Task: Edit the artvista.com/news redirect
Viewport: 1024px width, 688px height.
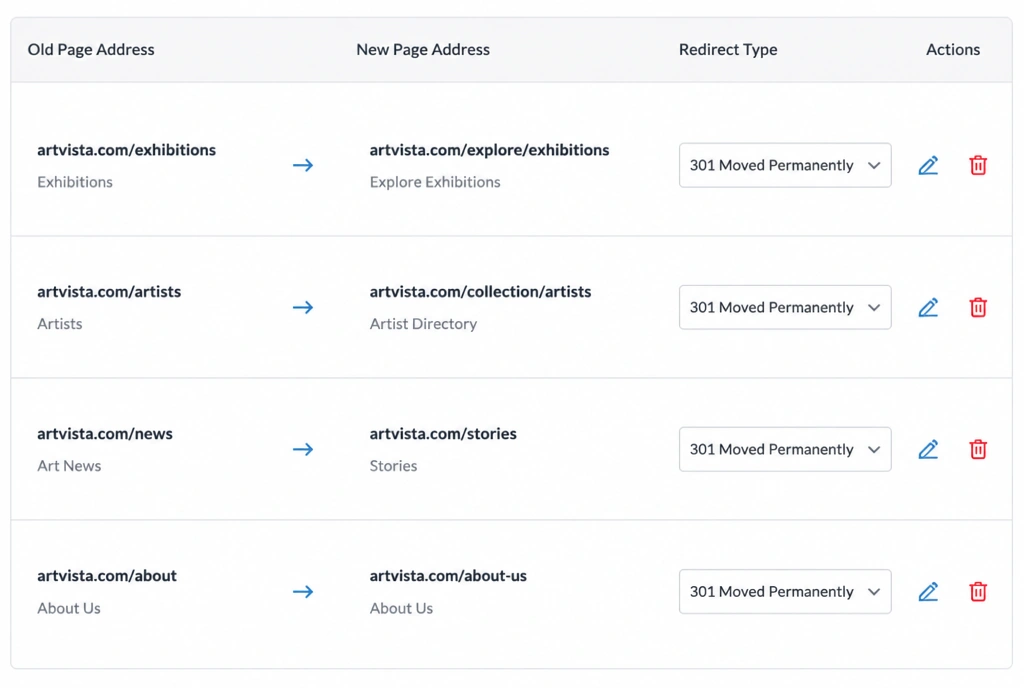Action: 928,449
